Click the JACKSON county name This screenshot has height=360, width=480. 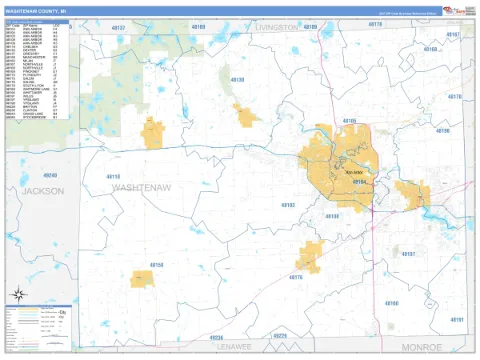pyautogui.click(x=43, y=191)
